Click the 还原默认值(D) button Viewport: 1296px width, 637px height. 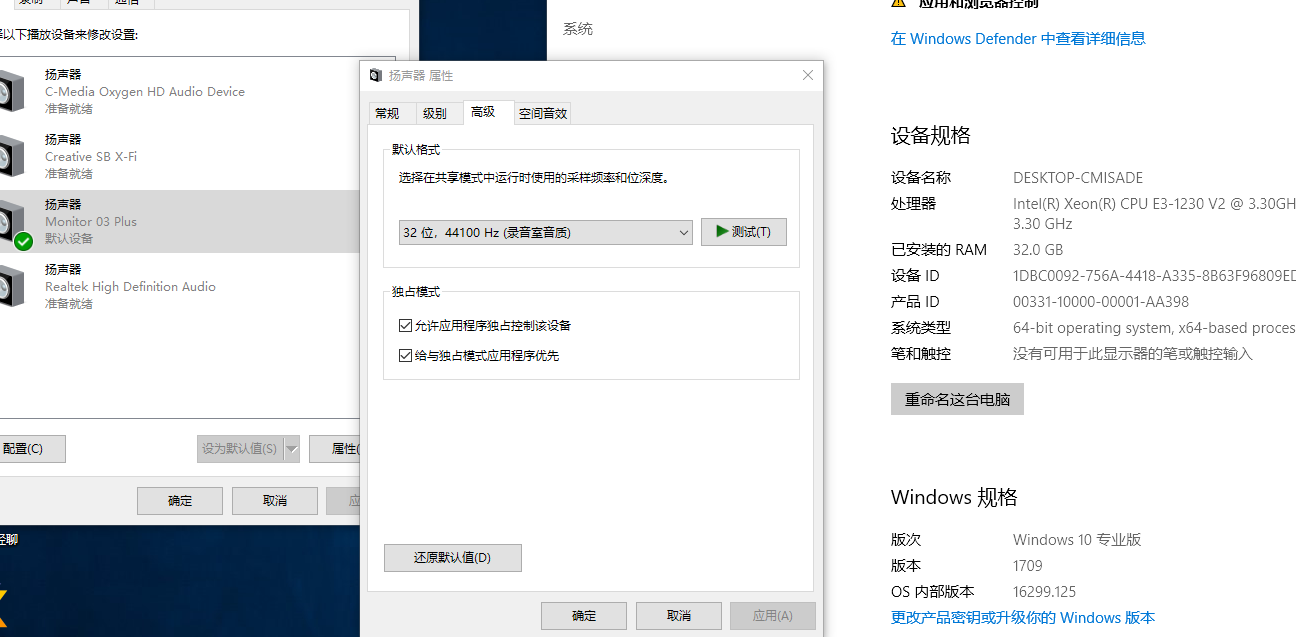[x=452, y=558]
